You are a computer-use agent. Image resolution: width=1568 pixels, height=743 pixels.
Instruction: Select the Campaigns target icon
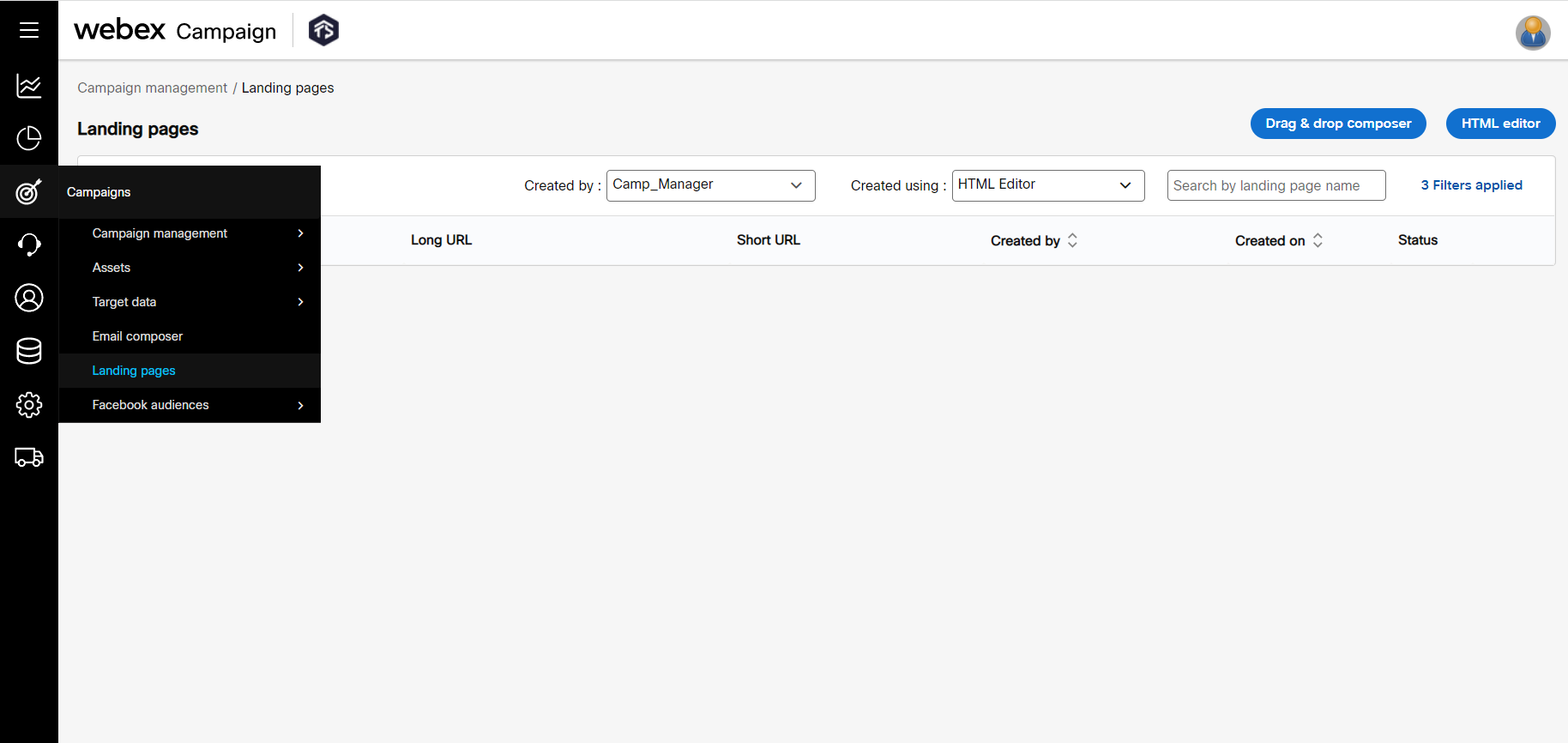click(29, 191)
